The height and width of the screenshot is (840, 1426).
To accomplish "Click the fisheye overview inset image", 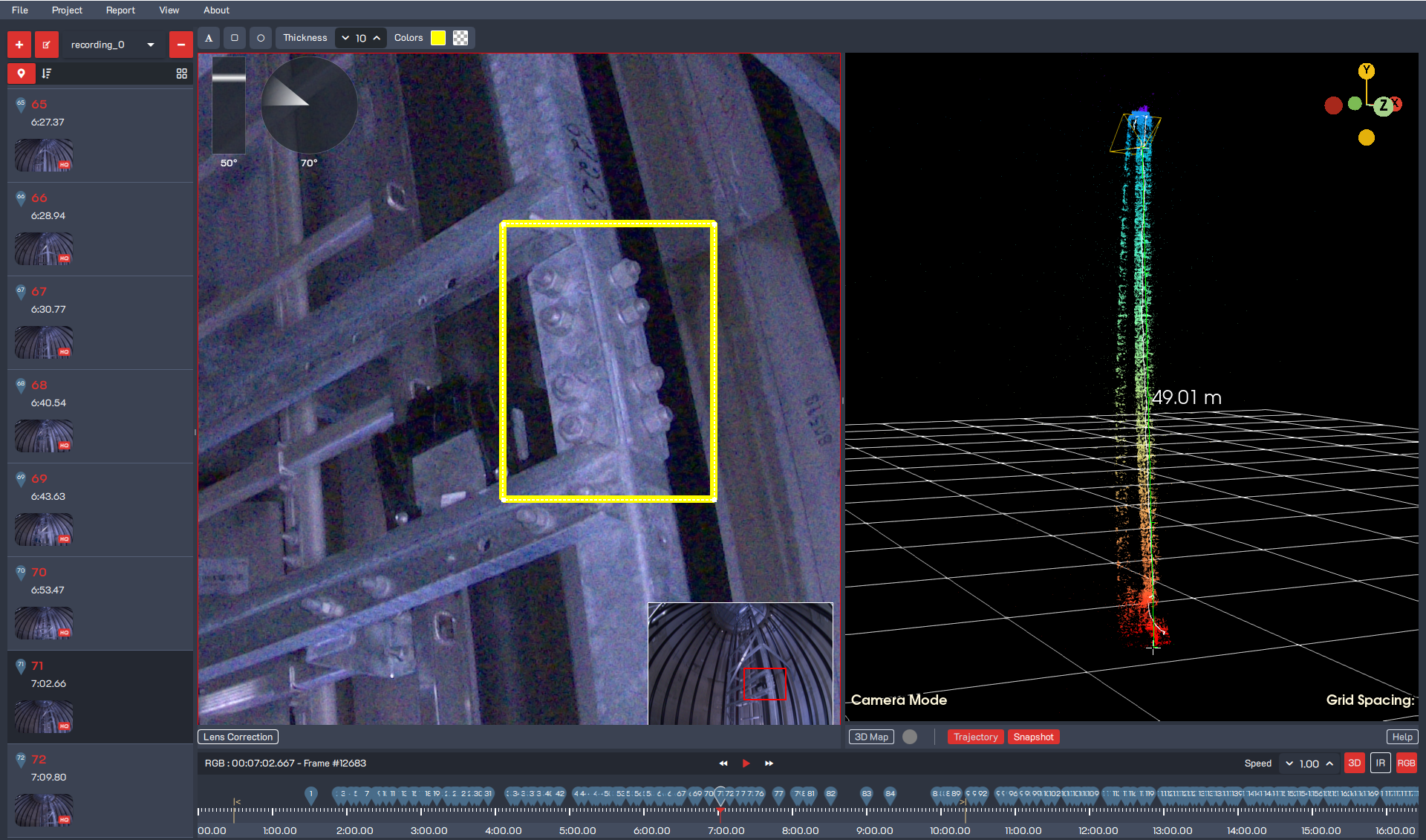I will [x=740, y=663].
